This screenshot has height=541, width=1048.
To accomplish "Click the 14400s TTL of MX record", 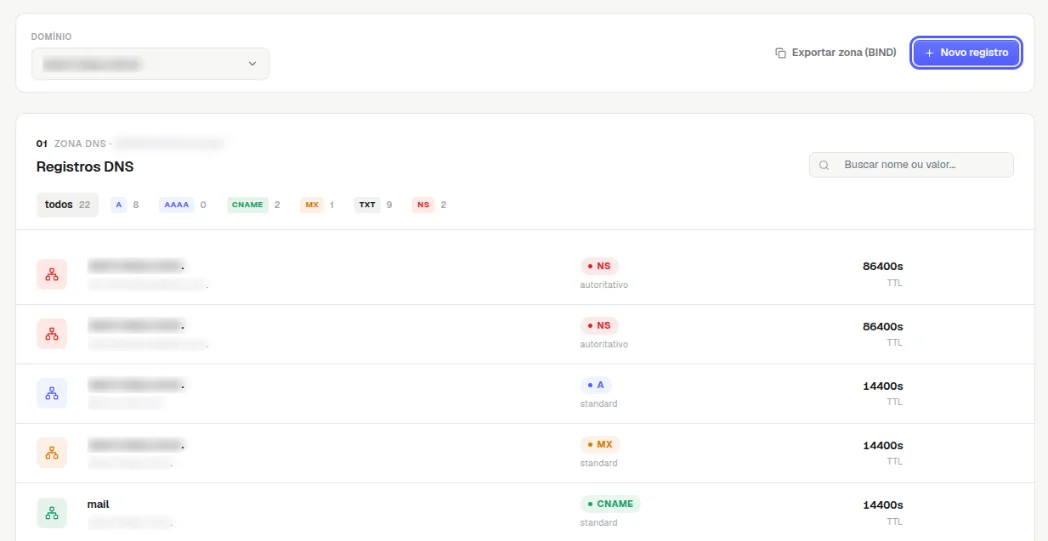I will (883, 445).
